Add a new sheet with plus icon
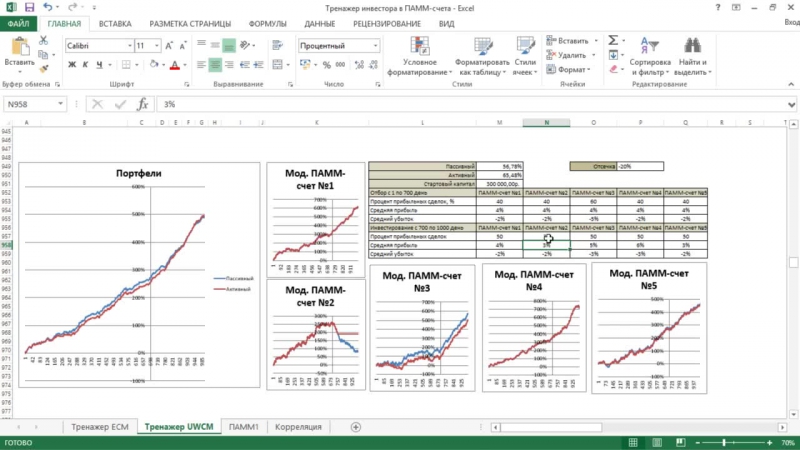Image resolution: width=800 pixels, height=450 pixels. tap(356, 427)
